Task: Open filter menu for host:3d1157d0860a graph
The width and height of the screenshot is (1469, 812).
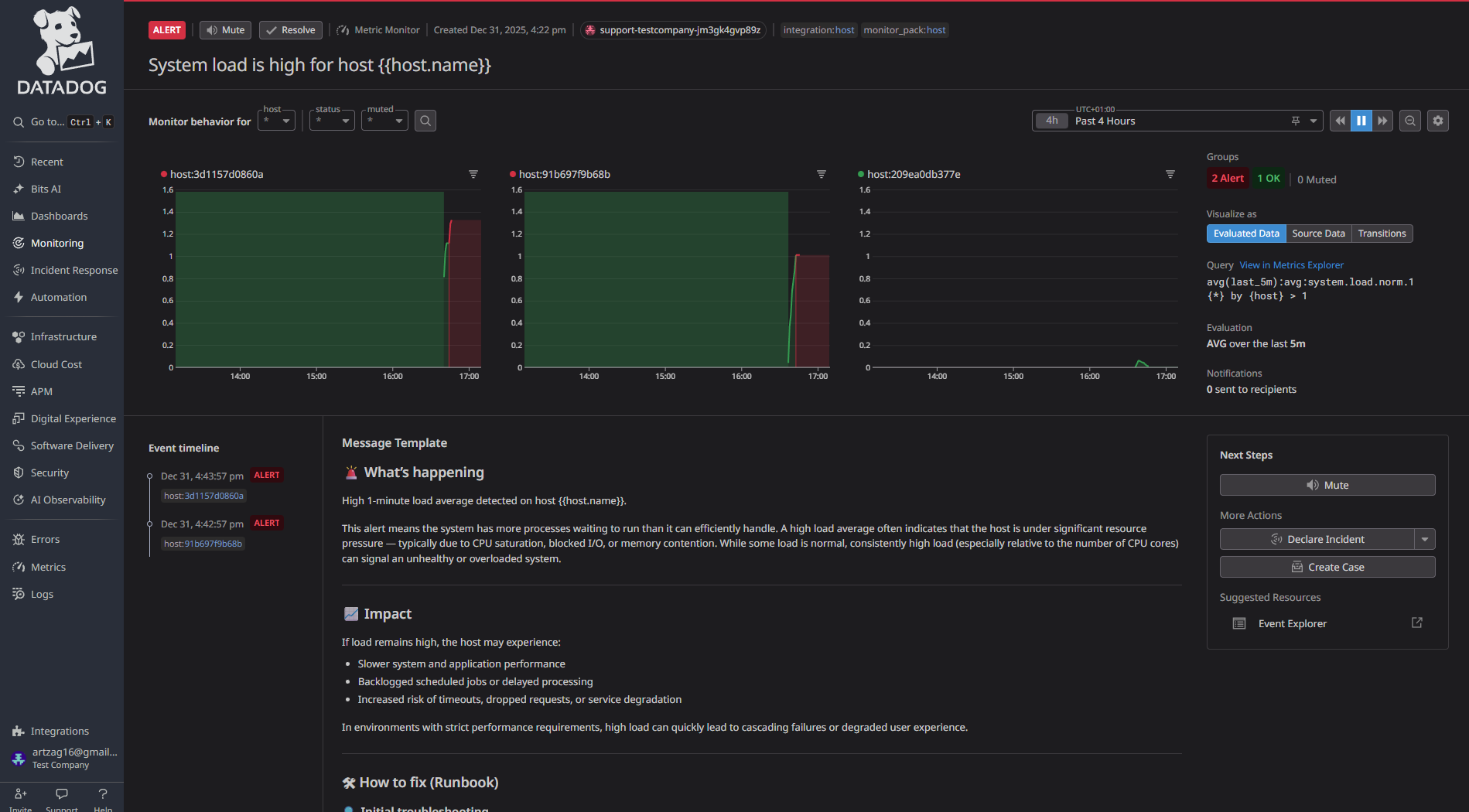Action: coord(473,174)
